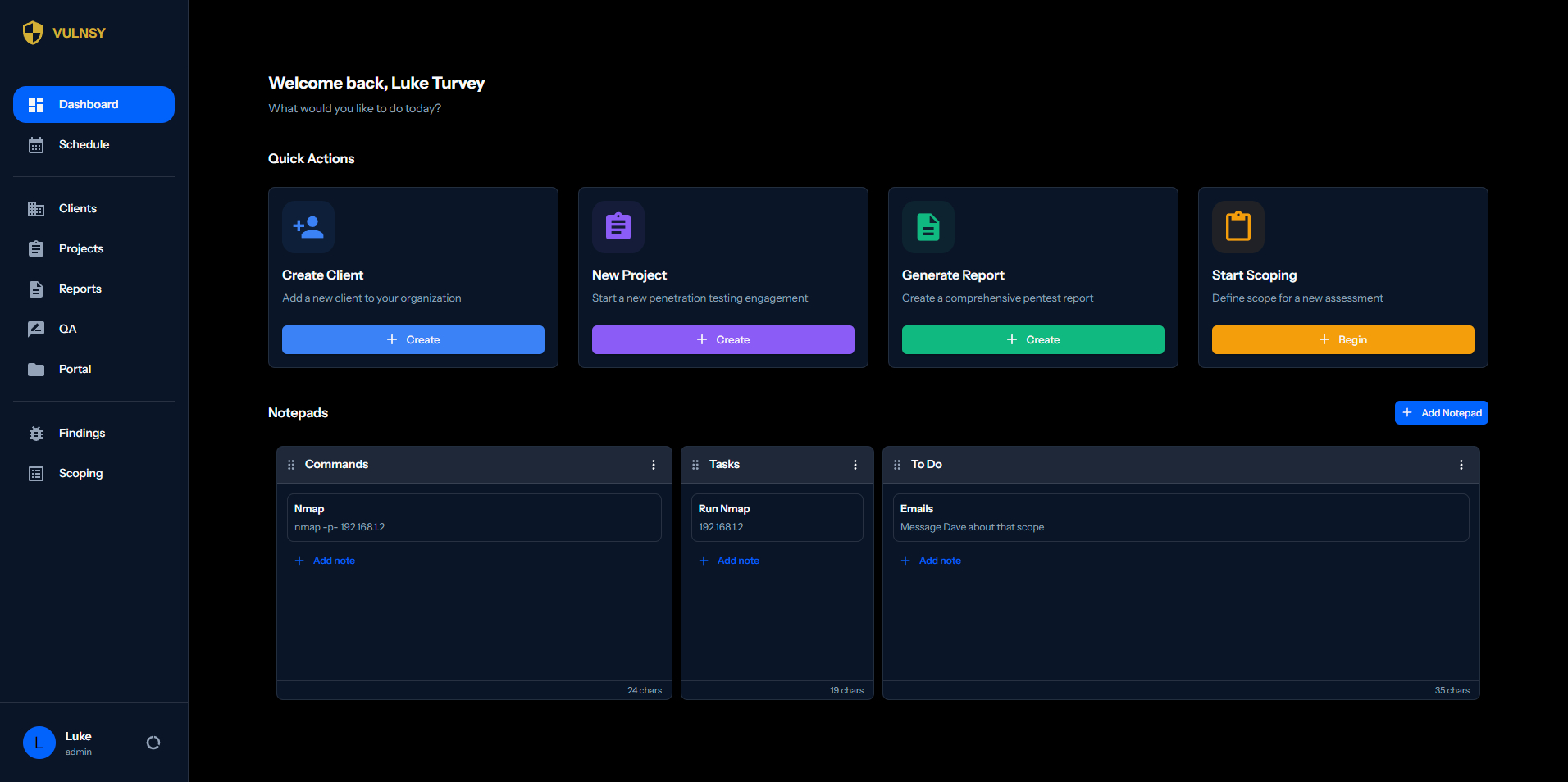
Task: Click the VULNSY shield logo
Action: (33, 32)
